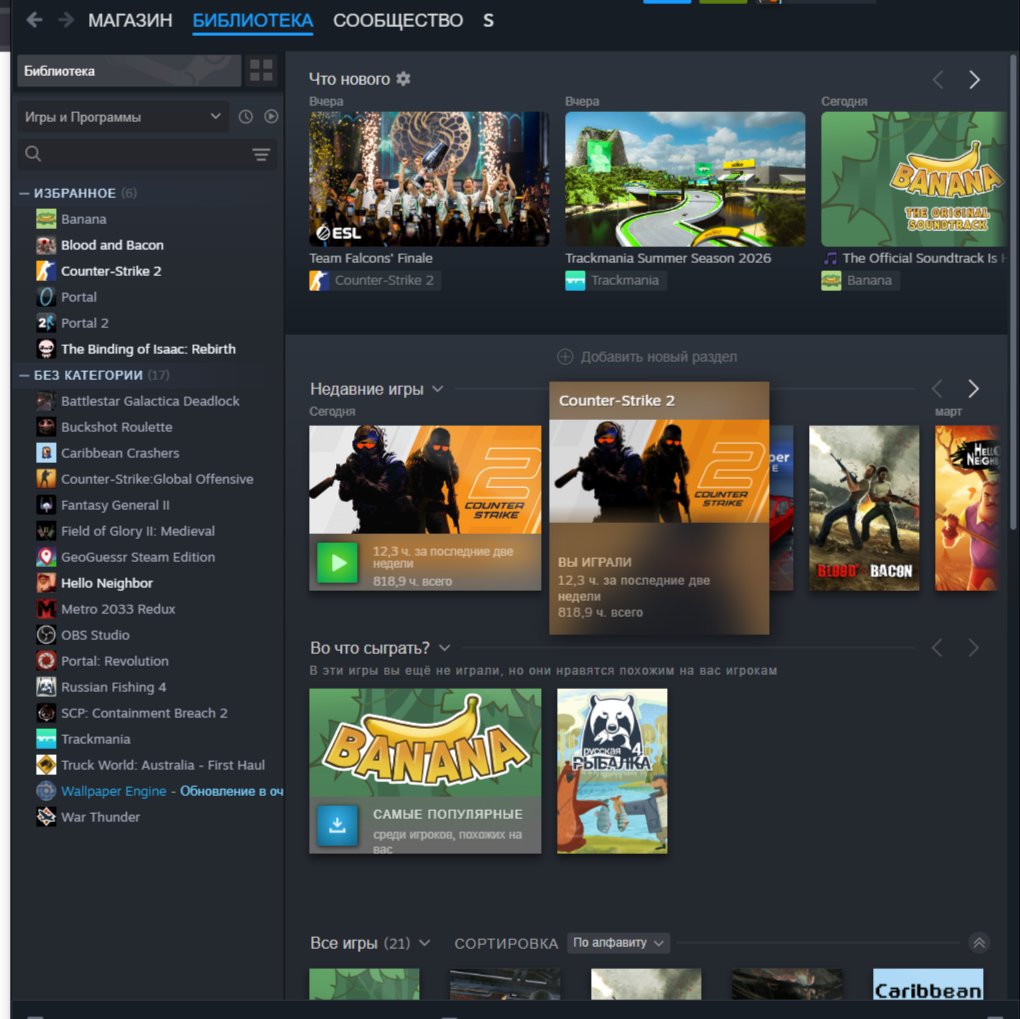Screen dimensions: 1020x1019
Task: Open the Team Falcons ESL news thumbnail
Action: pyautogui.click(x=429, y=179)
